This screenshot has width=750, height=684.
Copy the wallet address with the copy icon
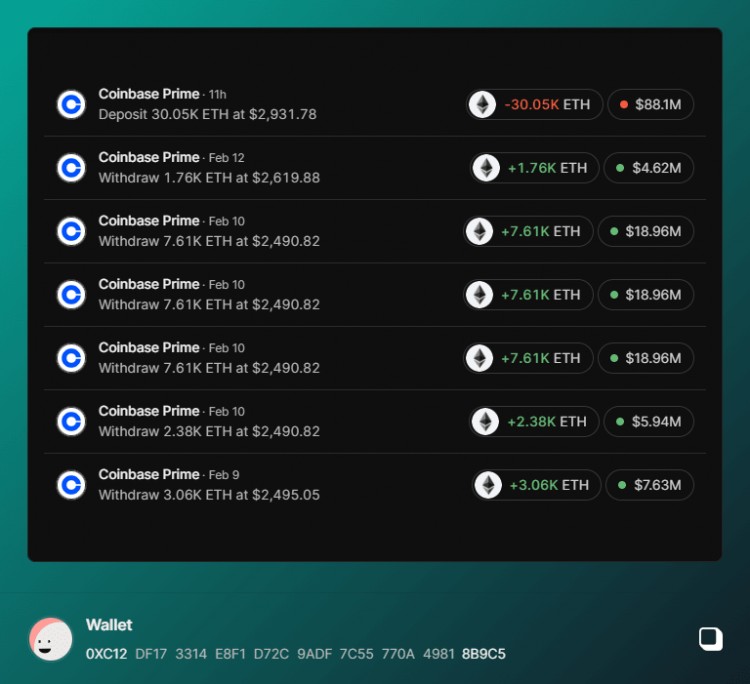[710, 639]
